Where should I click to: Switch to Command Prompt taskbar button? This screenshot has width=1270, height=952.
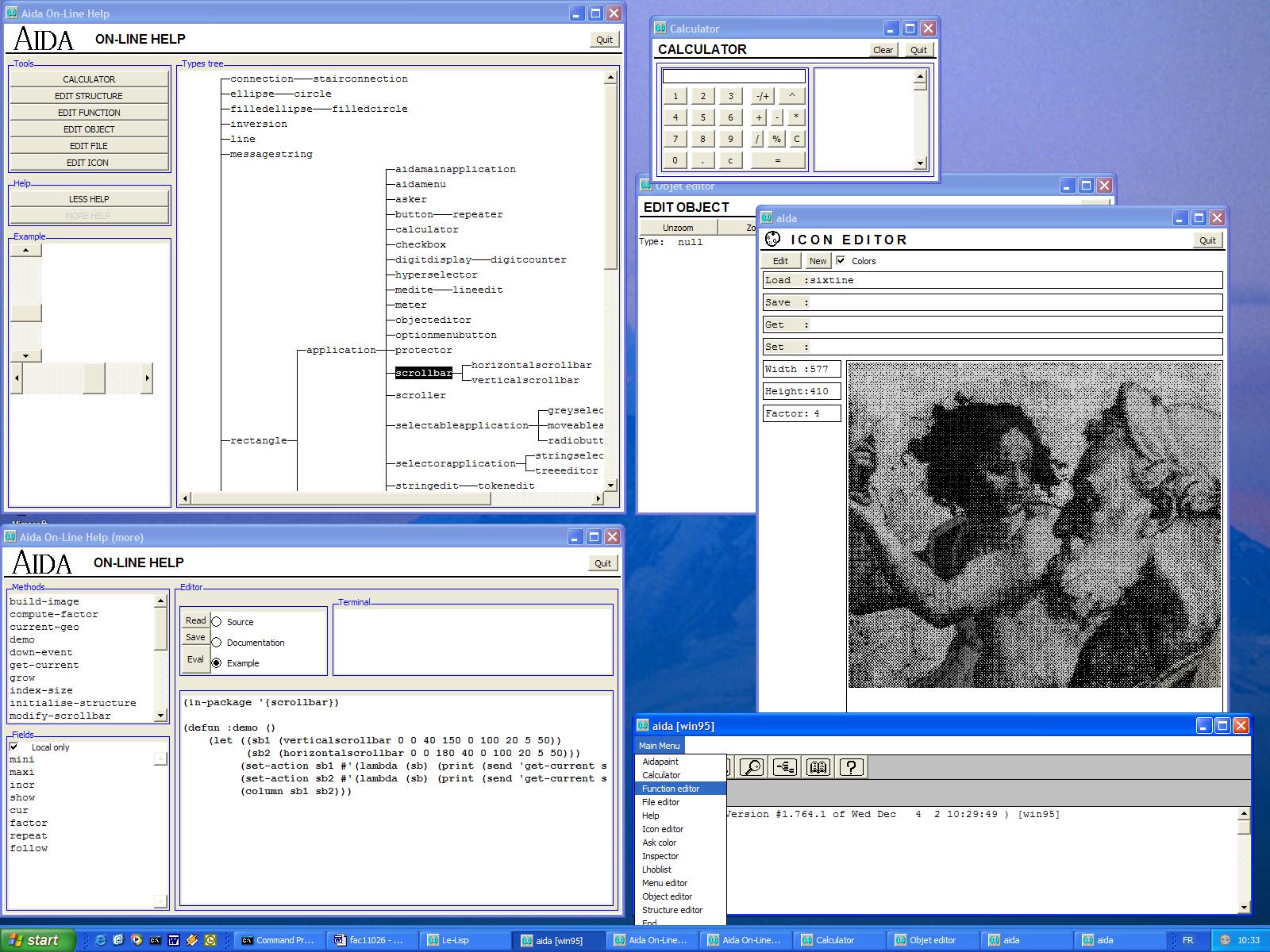click(279, 940)
